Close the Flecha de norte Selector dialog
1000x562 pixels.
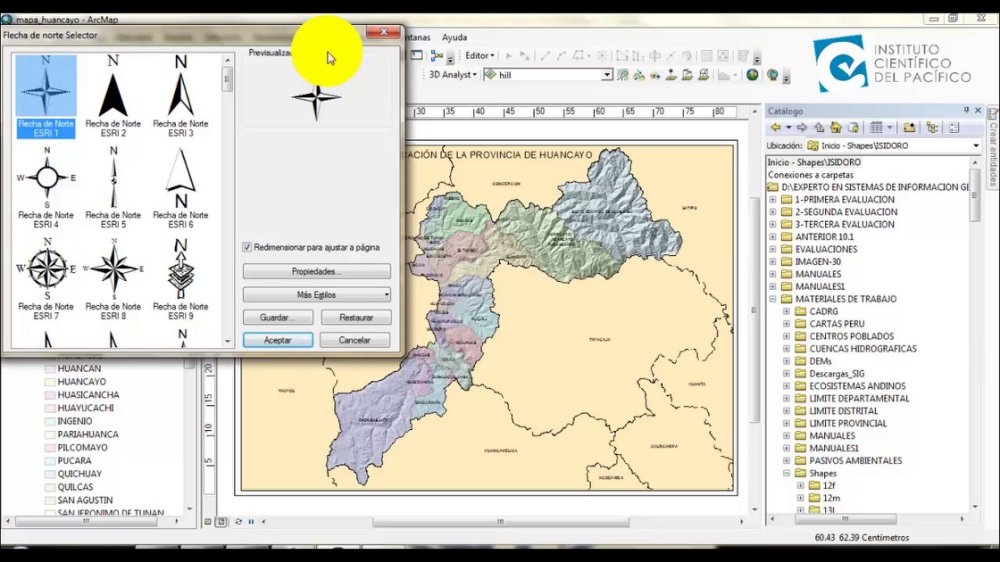coord(383,32)
